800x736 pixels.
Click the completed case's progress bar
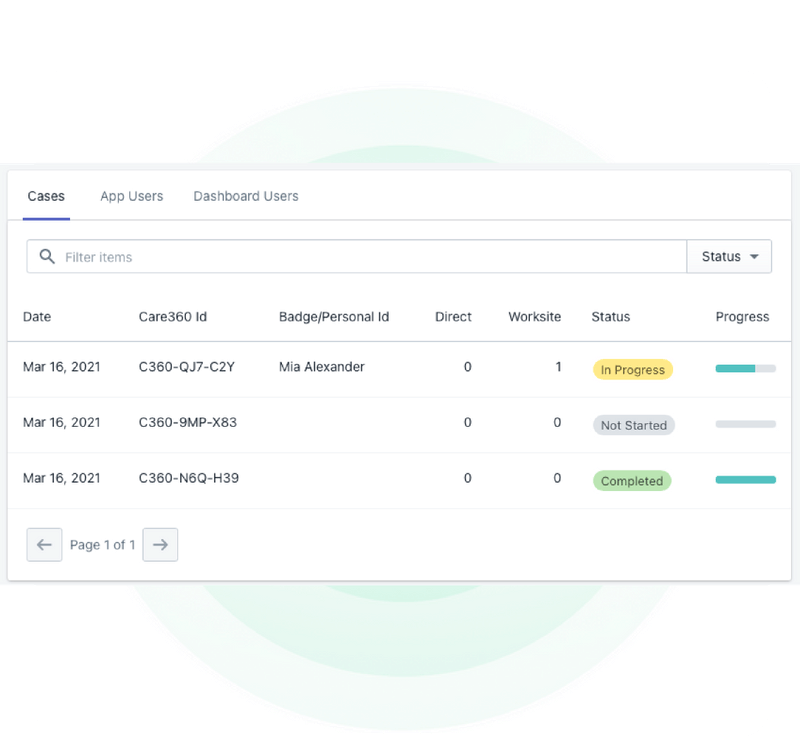742,479
